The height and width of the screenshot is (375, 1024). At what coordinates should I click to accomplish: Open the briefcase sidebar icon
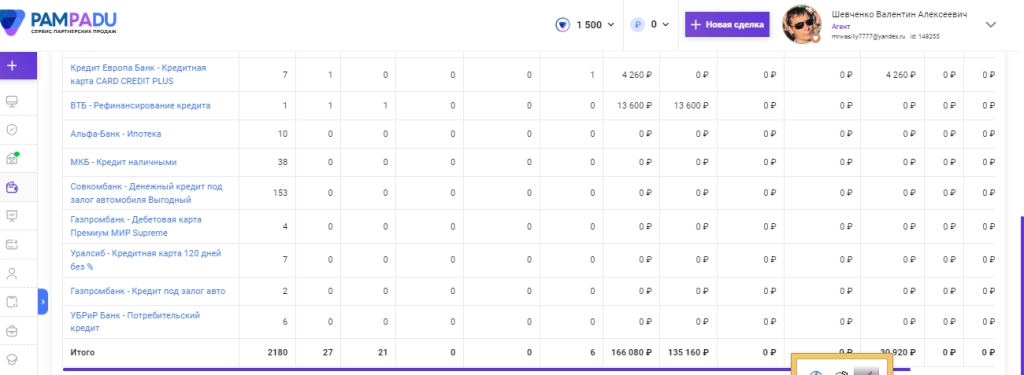[x=12, y=331]
